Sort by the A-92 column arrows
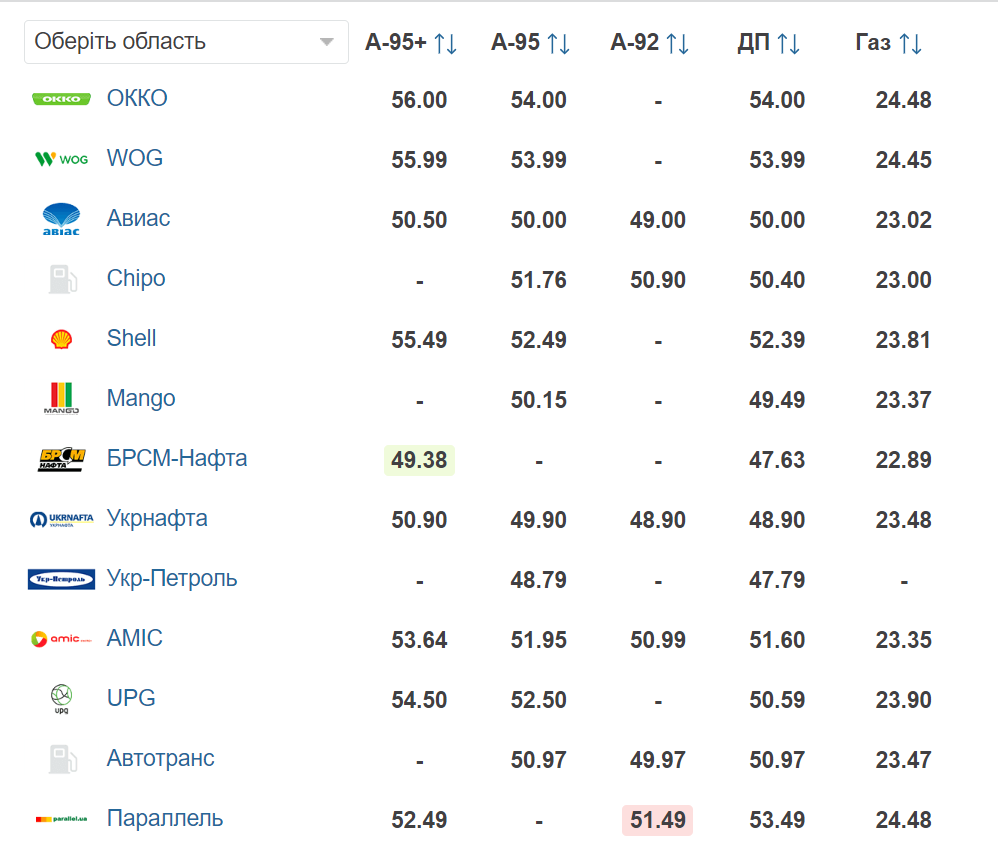The height and width of the screenshot is (852, 998). tap(677, 43)
